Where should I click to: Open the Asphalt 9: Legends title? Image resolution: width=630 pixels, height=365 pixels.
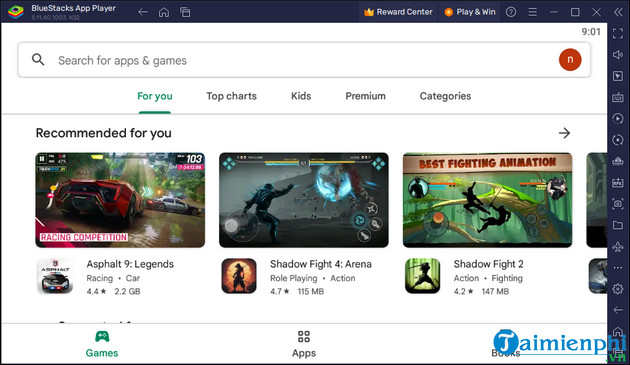coord(130,264)
